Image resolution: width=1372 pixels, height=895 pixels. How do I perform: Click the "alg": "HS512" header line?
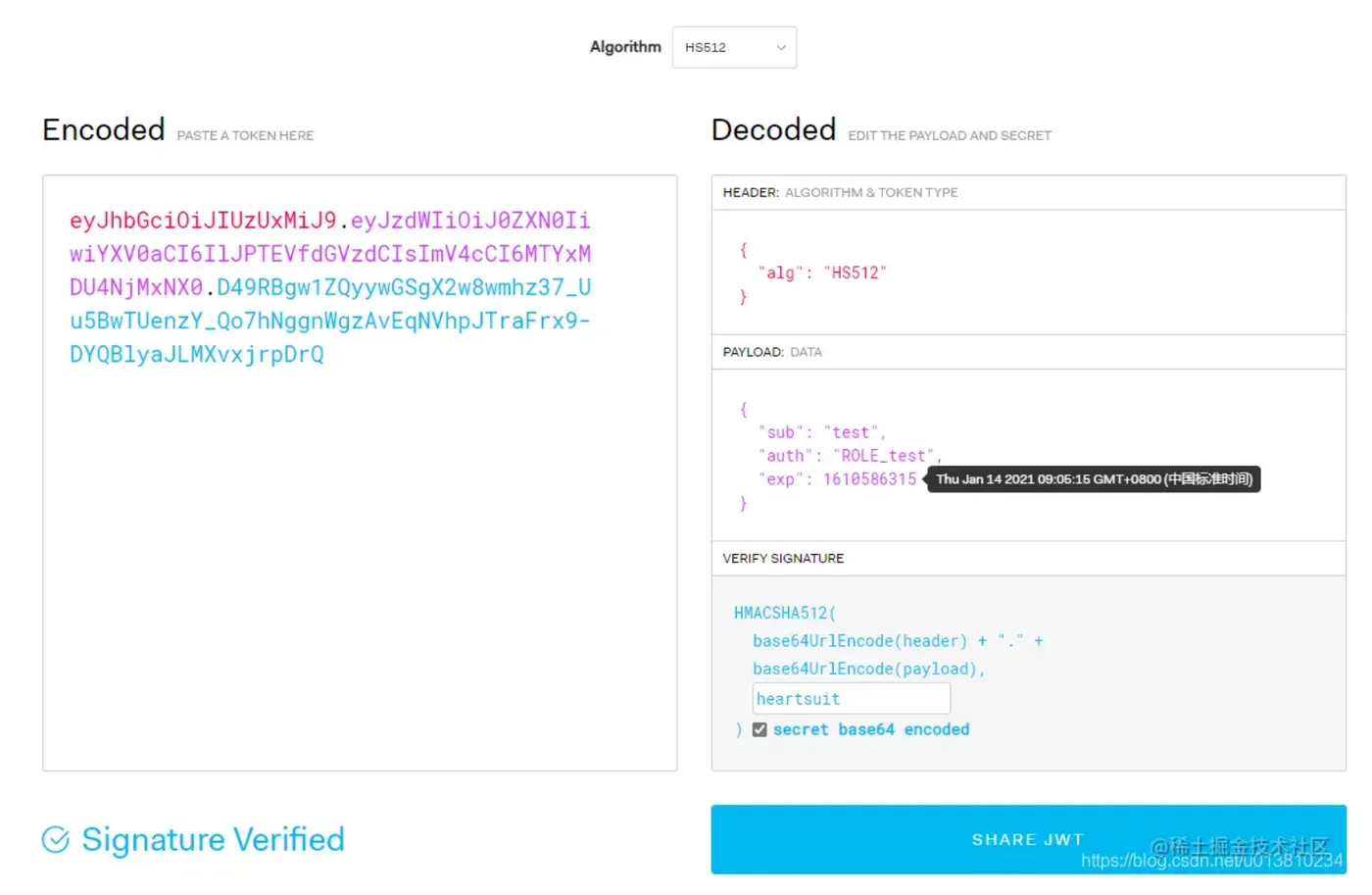[x=822, y=273]
